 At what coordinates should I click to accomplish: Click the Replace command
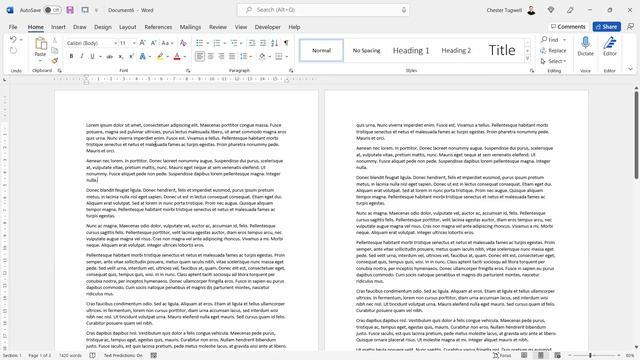coord(553,51)
